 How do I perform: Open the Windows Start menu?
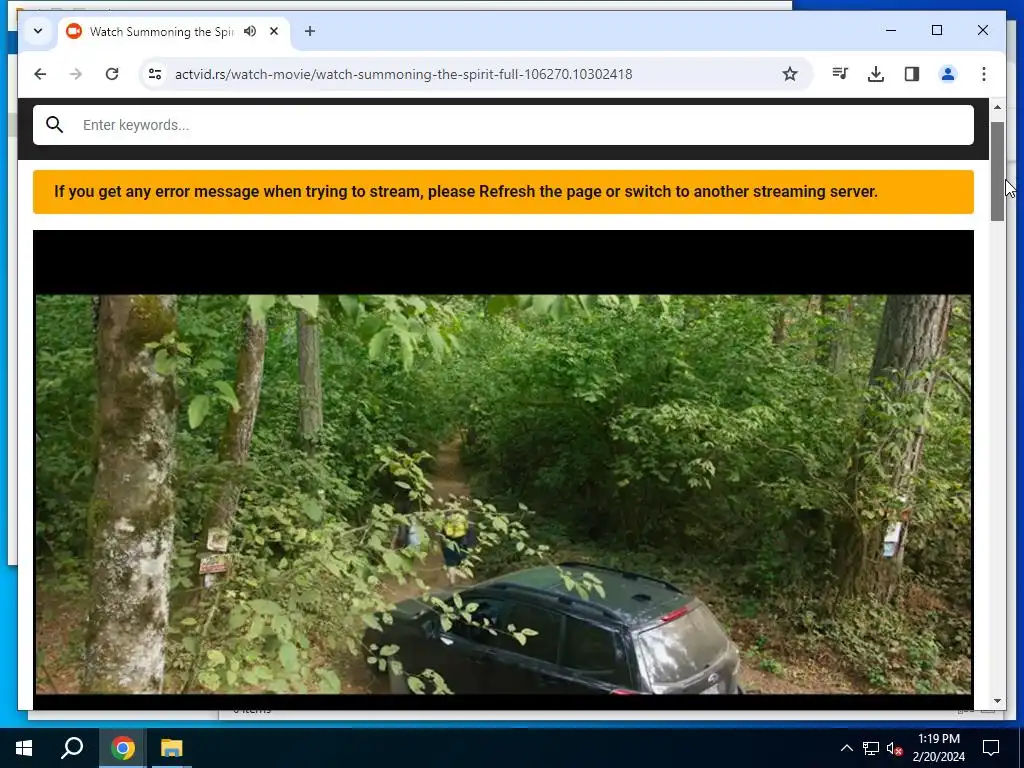(x=24, y=748)
